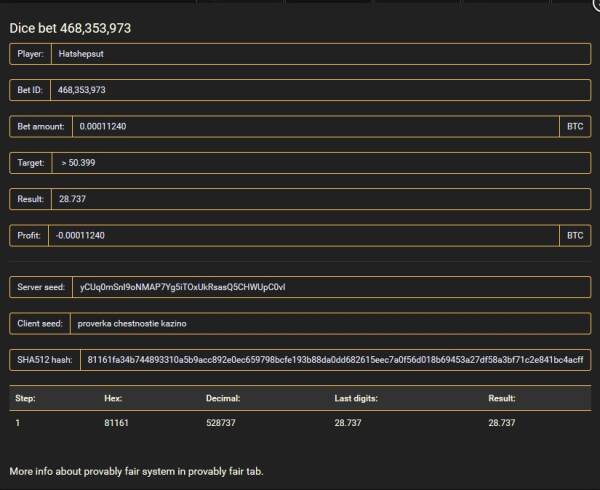Select the Bet ID value field
Screen dimensions: 600x490
pos(320,90)
